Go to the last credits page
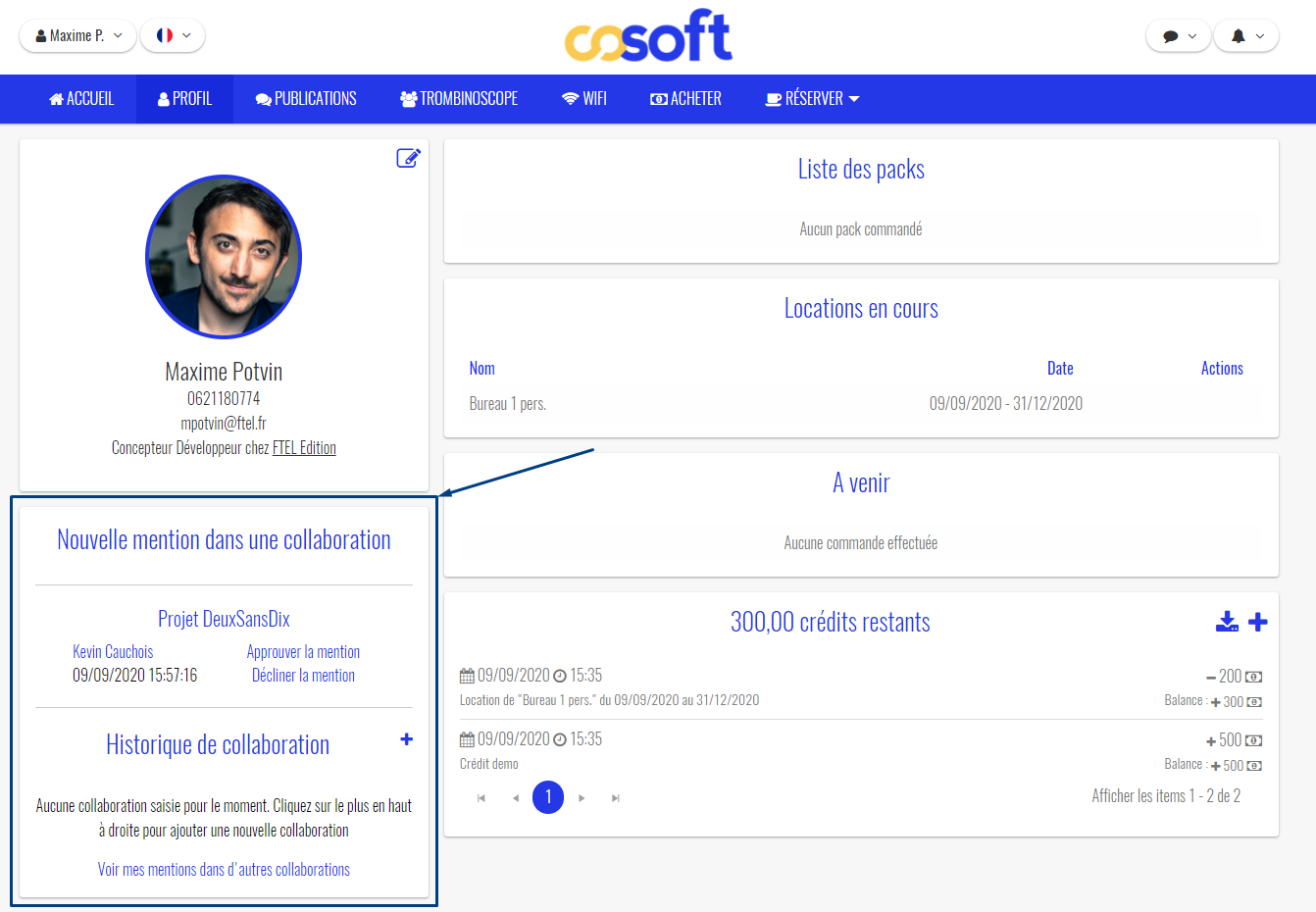This screenshot has width=1316, height=912. [615, 798]
